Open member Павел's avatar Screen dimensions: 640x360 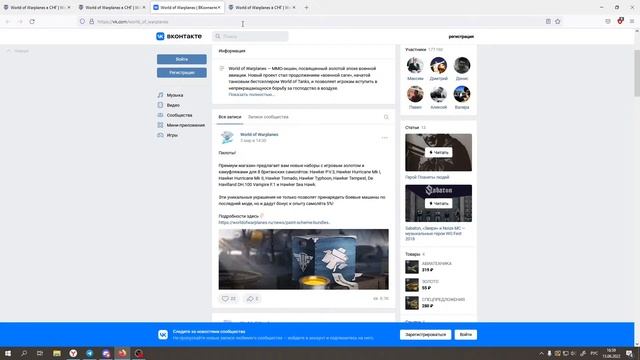click(x=415, y=94)
